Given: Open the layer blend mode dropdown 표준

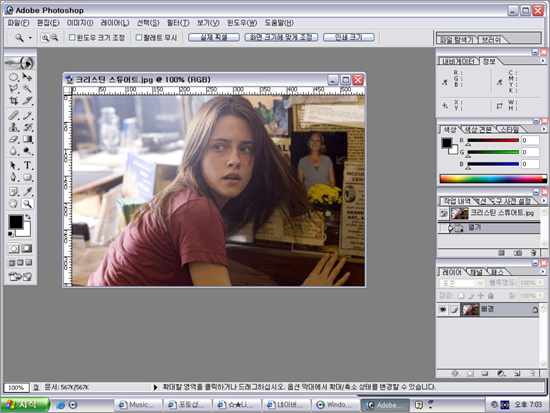Looking at the screenshot, I should pos(462,283).
